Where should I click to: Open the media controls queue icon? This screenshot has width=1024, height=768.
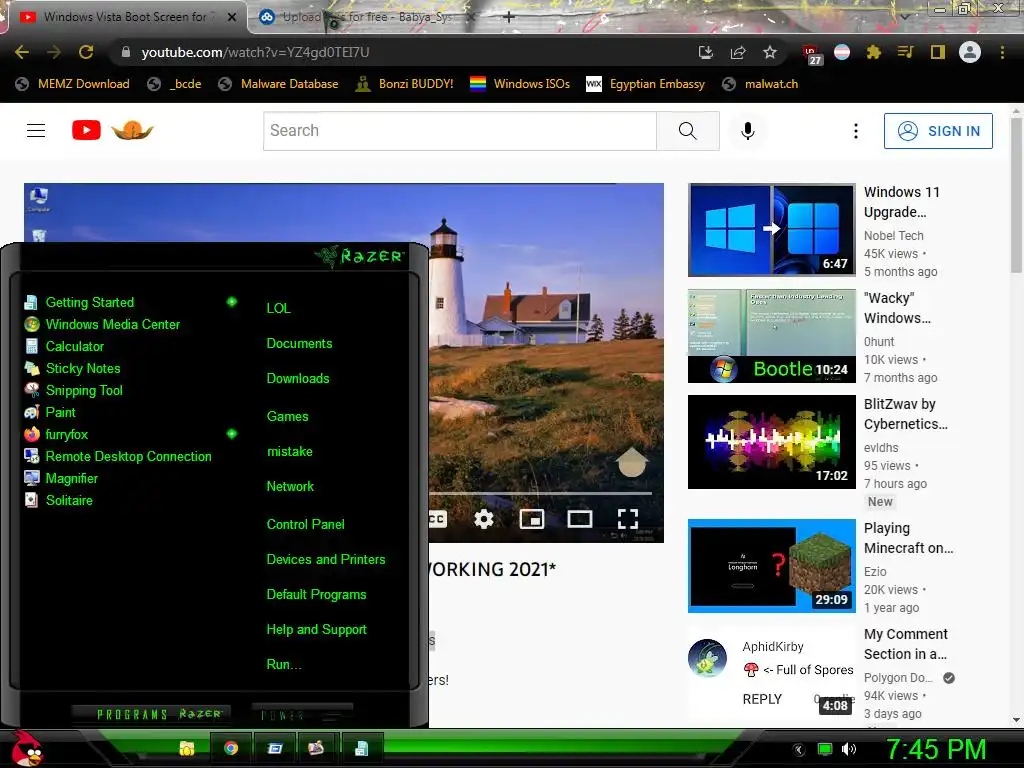click(906, 52)
